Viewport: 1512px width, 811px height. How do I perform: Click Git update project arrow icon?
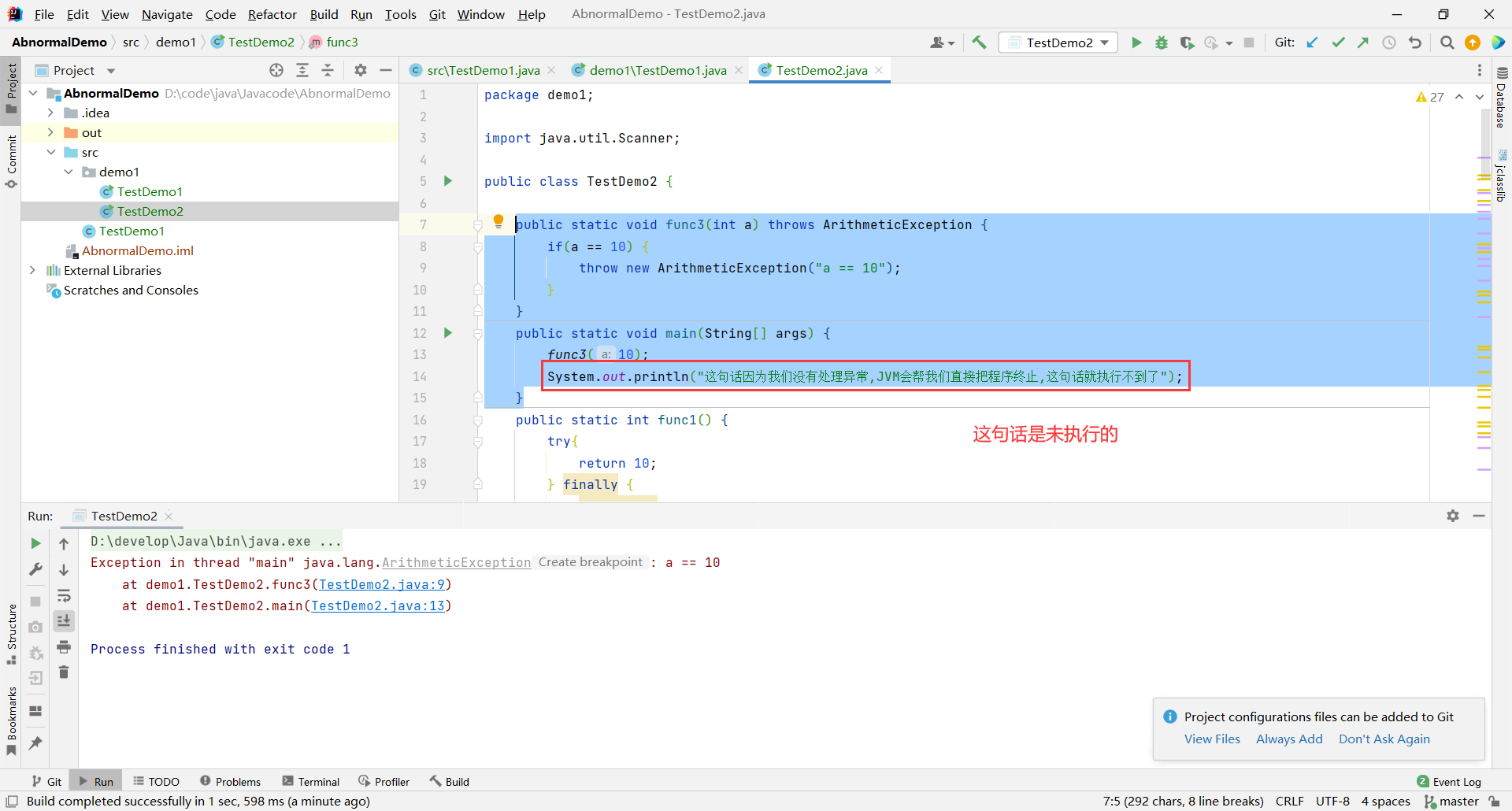pyautogui.click(x=1312, y=43)
